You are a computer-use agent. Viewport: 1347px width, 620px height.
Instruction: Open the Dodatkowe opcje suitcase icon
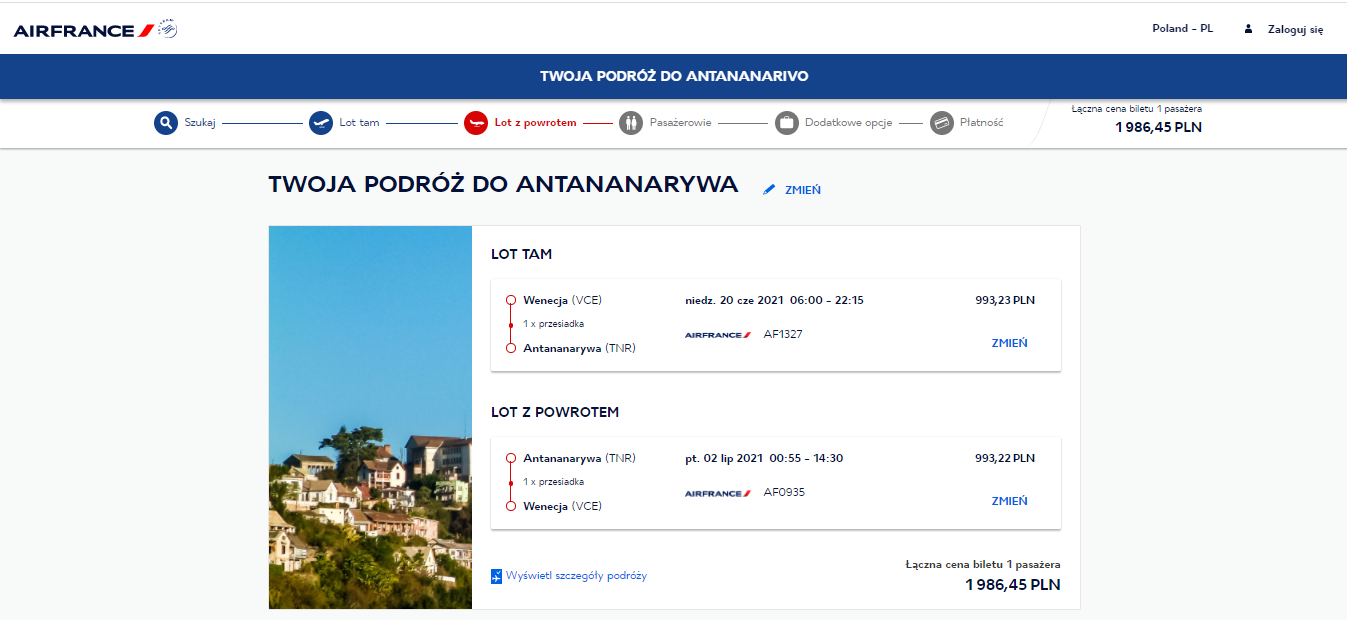point(787,123)
